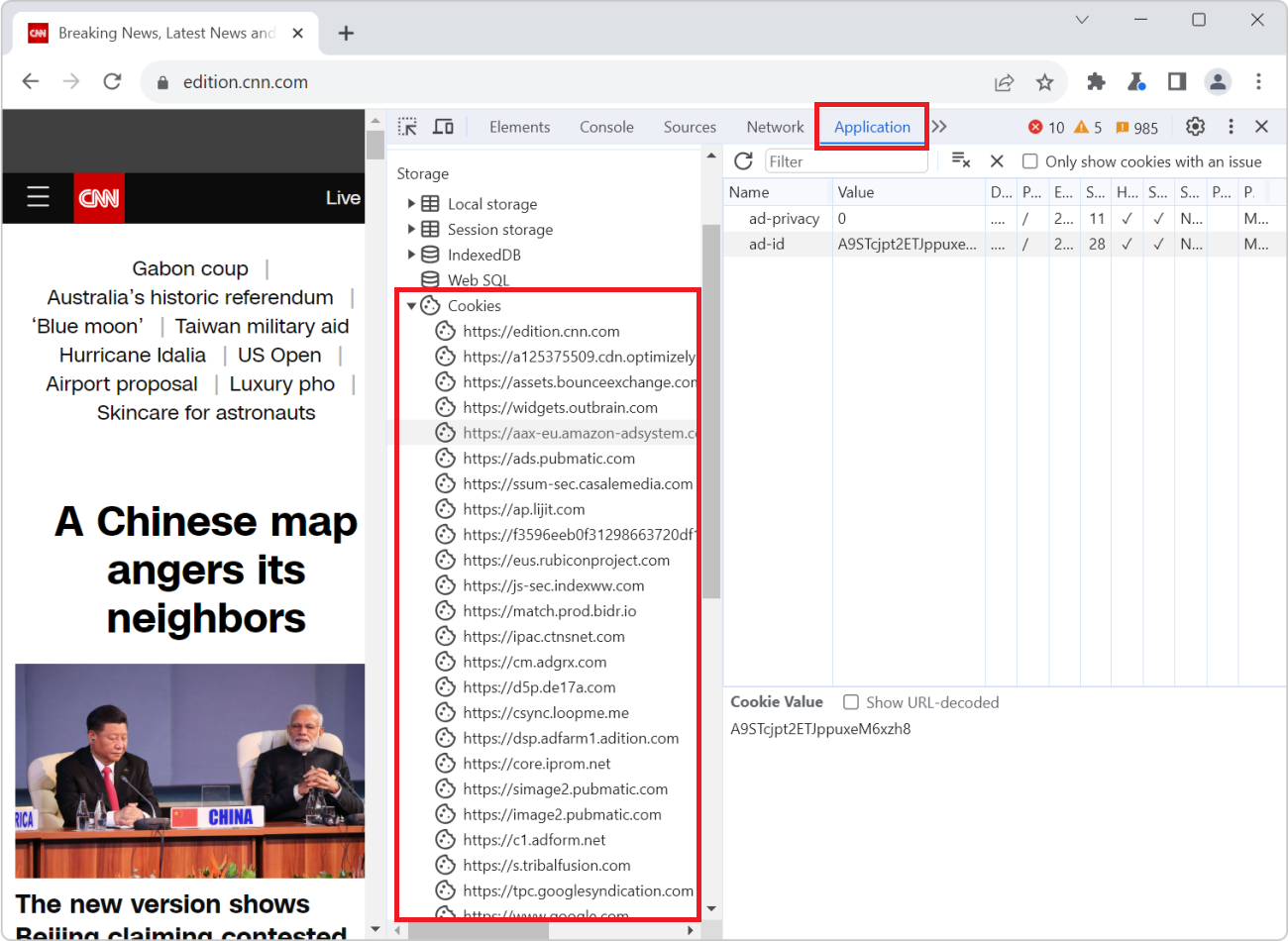Expand the Session storage tree node
Image resolution: width=1288 pixels, height=941 pixels.
click(x=411, y=229)
